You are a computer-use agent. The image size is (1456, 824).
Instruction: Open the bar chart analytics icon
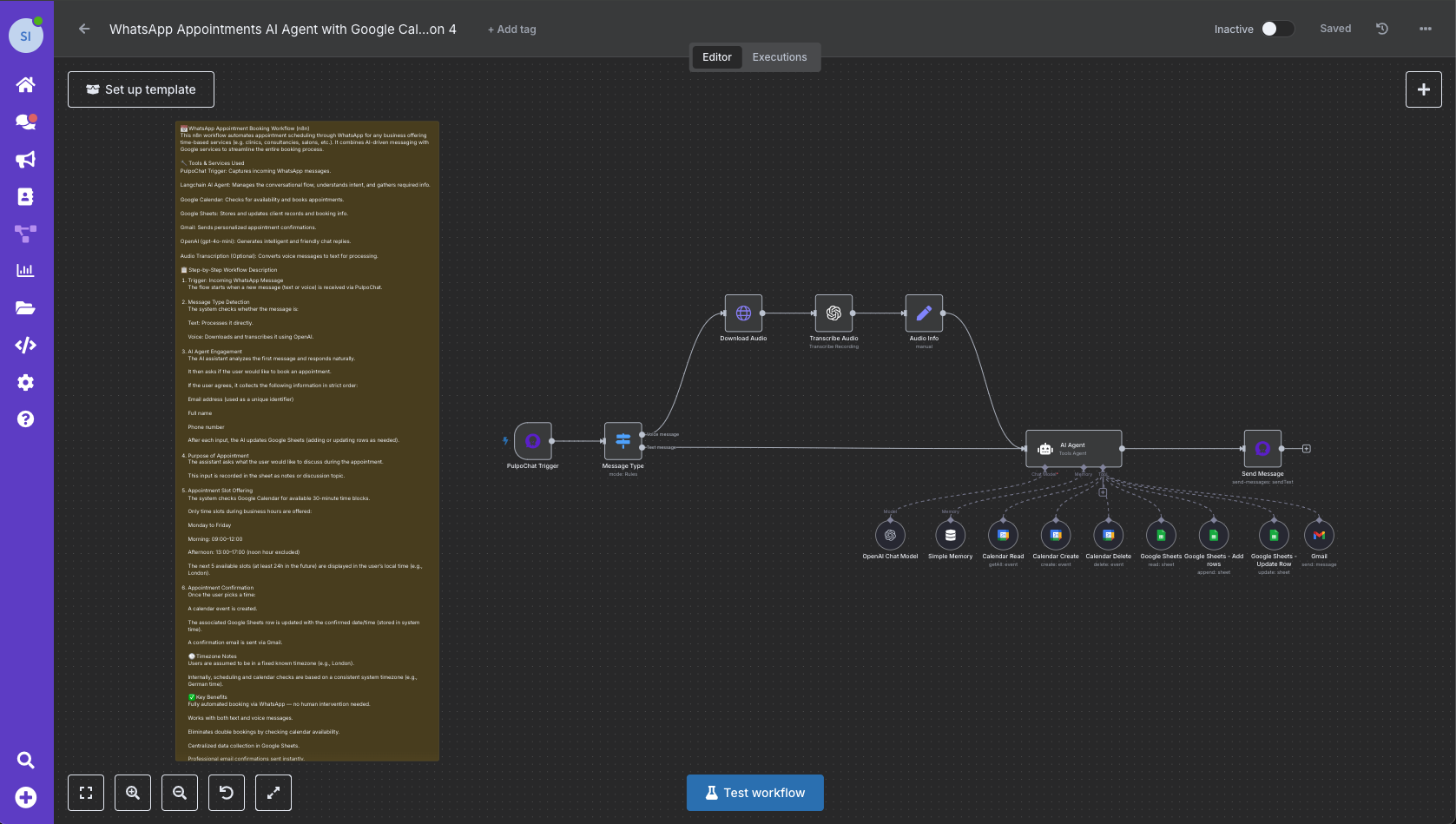(26, 270)
